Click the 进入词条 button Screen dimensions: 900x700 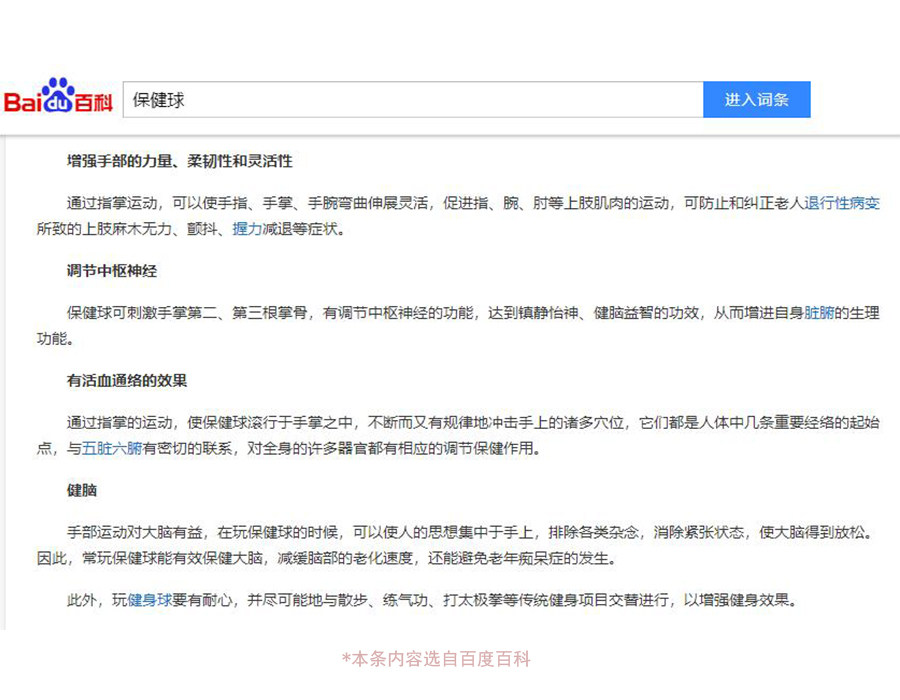[757, 100]
